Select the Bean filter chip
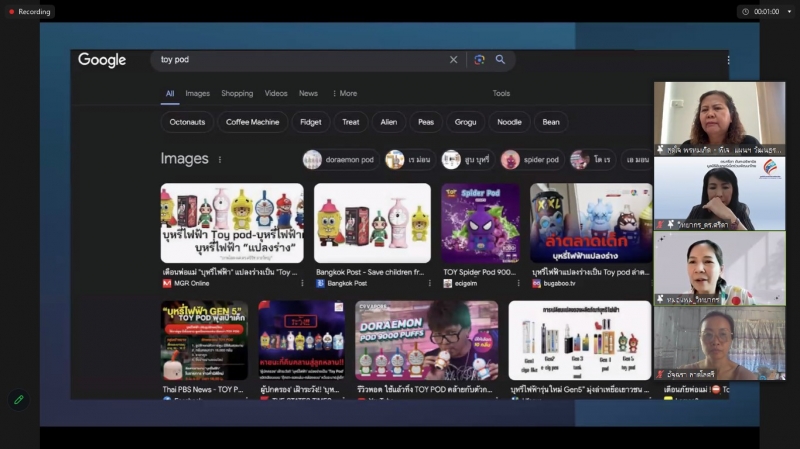This screenshot has height=449, width=800. (551, 122)
